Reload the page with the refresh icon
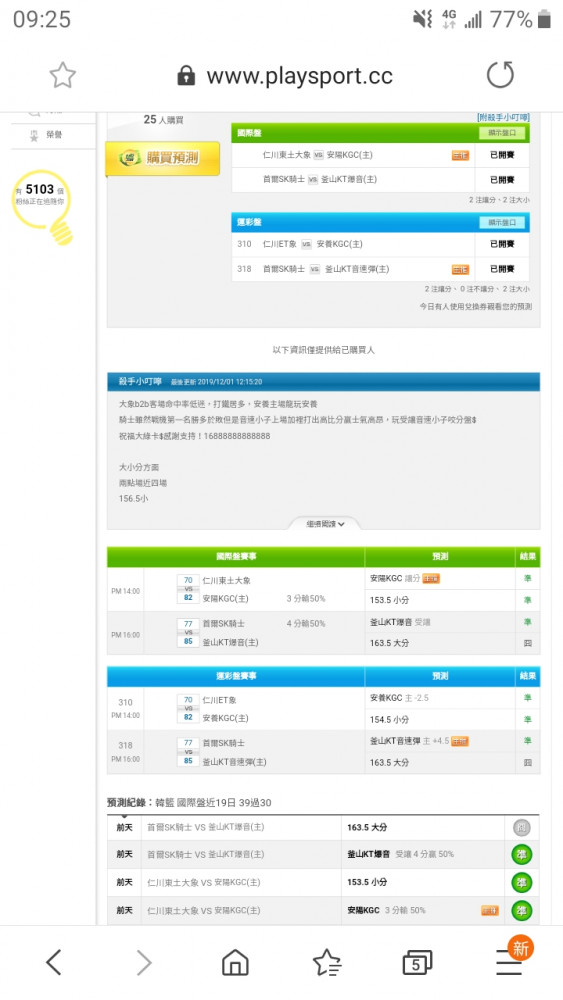Screen dimensions: 563x1000 [x=500, y=75]
